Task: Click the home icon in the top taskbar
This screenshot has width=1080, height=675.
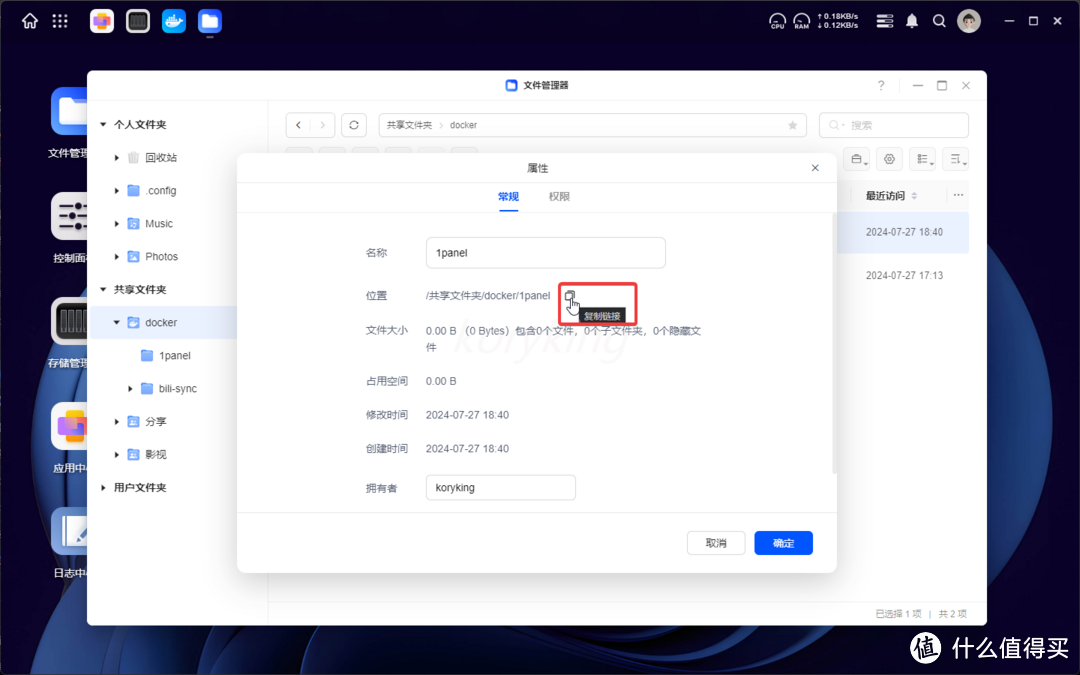Action: point(29,20)
